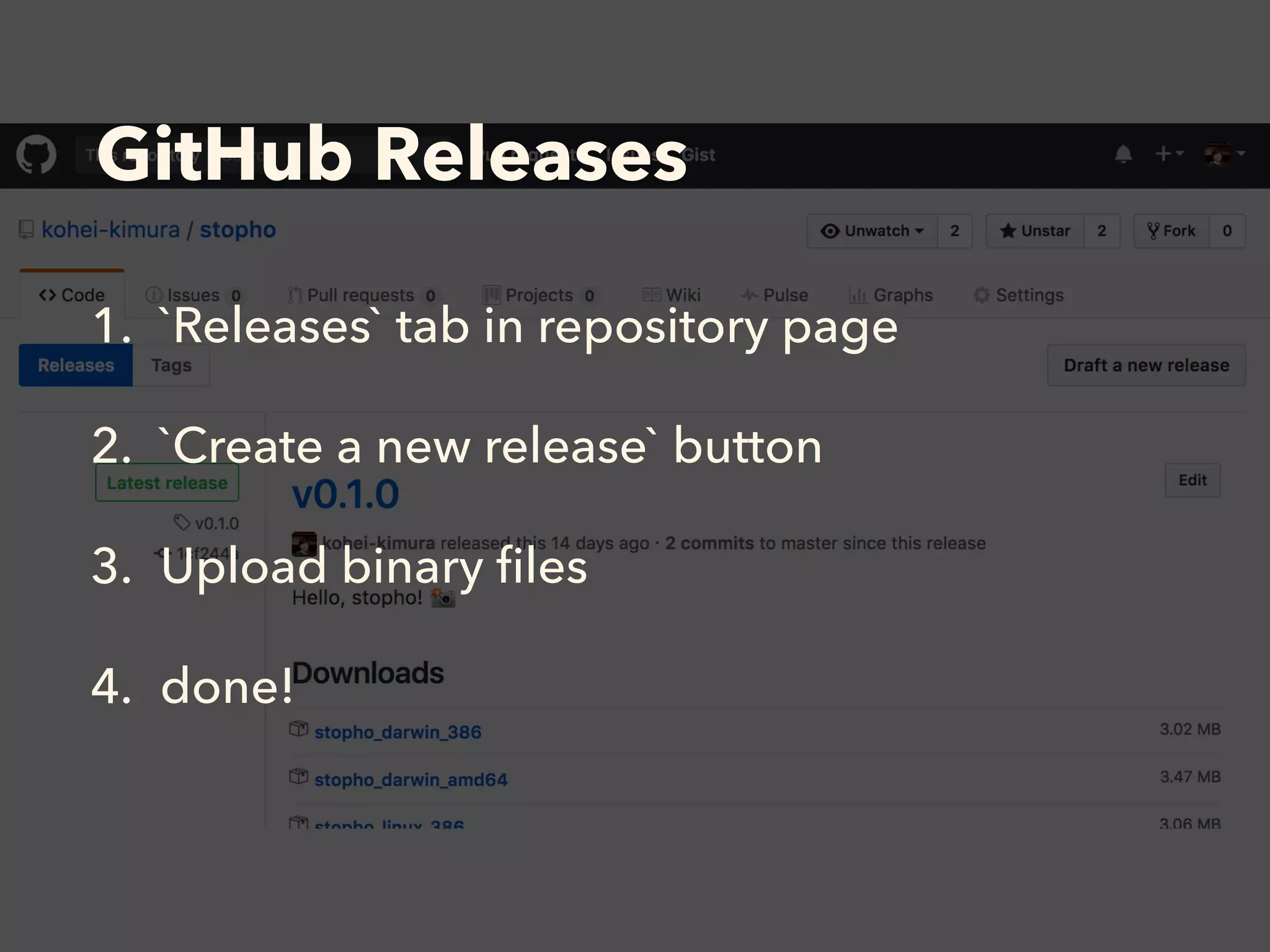1270x952 pixels.
Task: Select the Tags sub-tab
Action: pos(171,365)
